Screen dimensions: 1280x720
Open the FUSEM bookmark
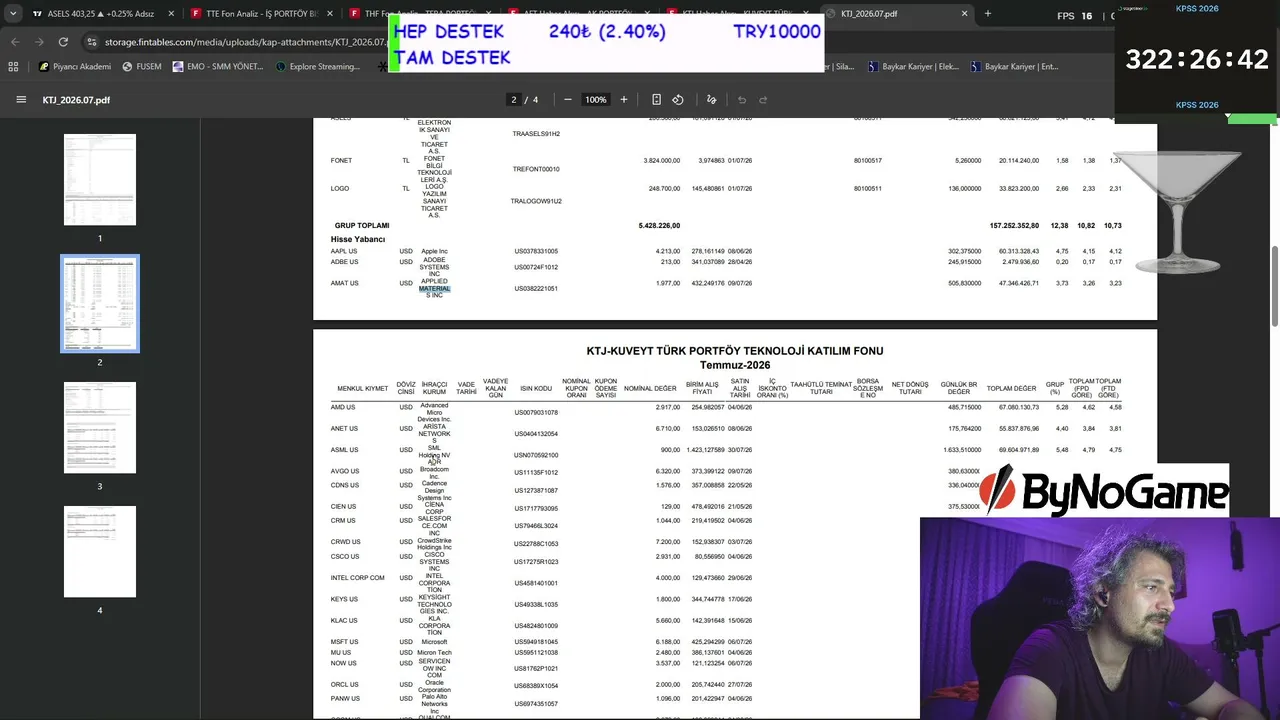pos(141,67)
